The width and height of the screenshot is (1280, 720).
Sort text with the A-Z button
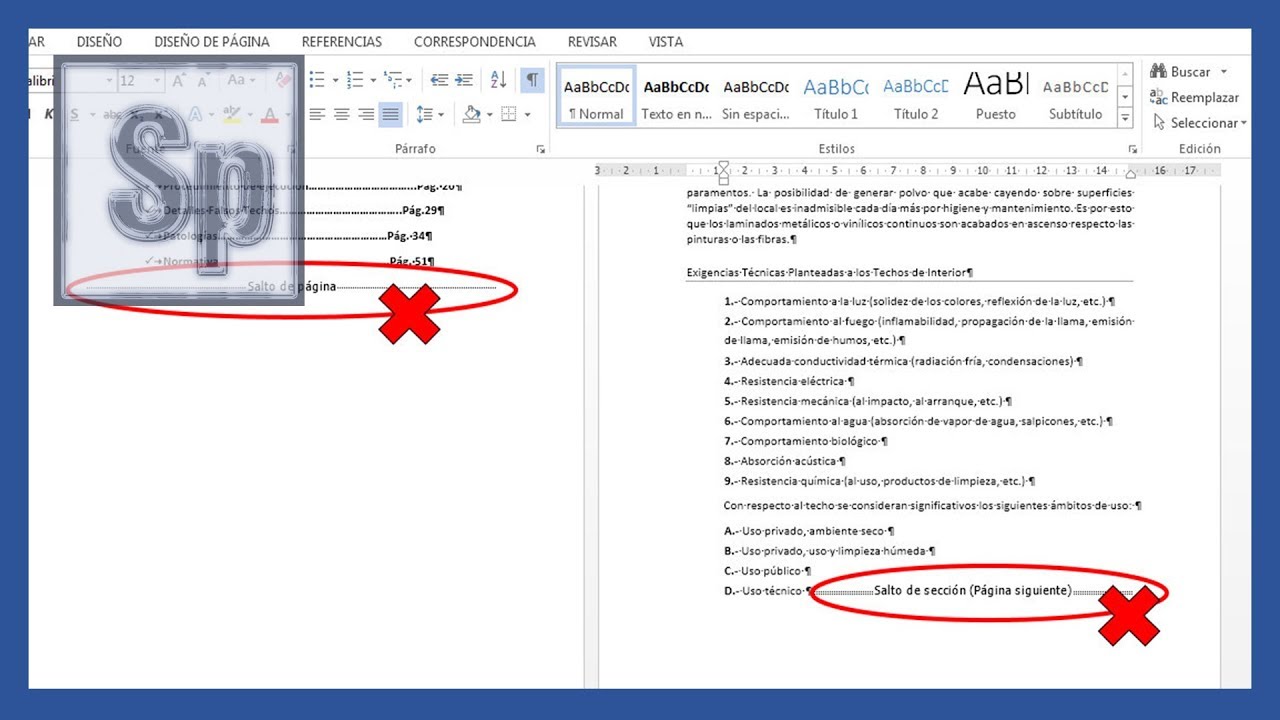[498, 80]
